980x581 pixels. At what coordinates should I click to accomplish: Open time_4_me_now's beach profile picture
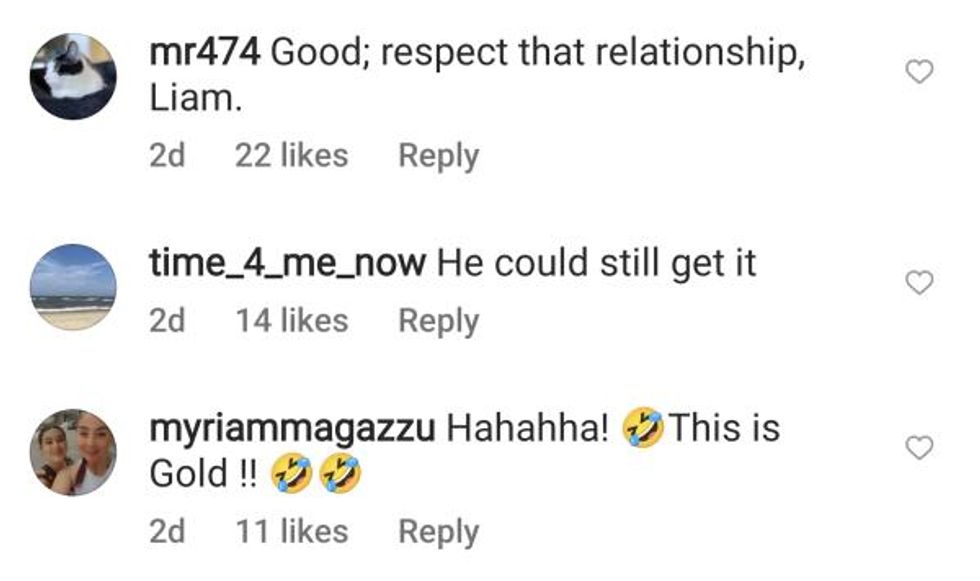[73, 287]
